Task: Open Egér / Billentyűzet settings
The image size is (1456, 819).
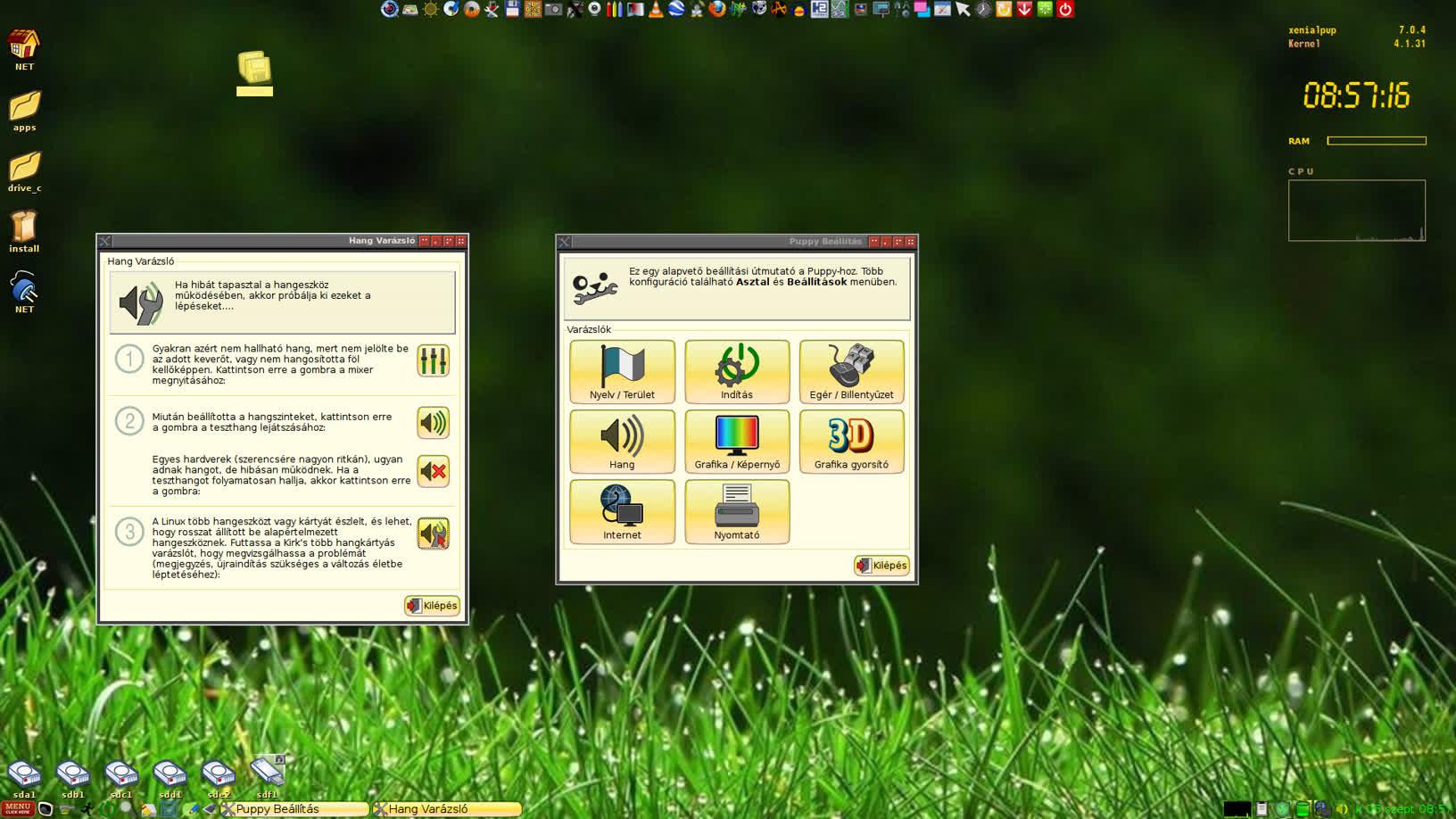Action: point(851,371)
